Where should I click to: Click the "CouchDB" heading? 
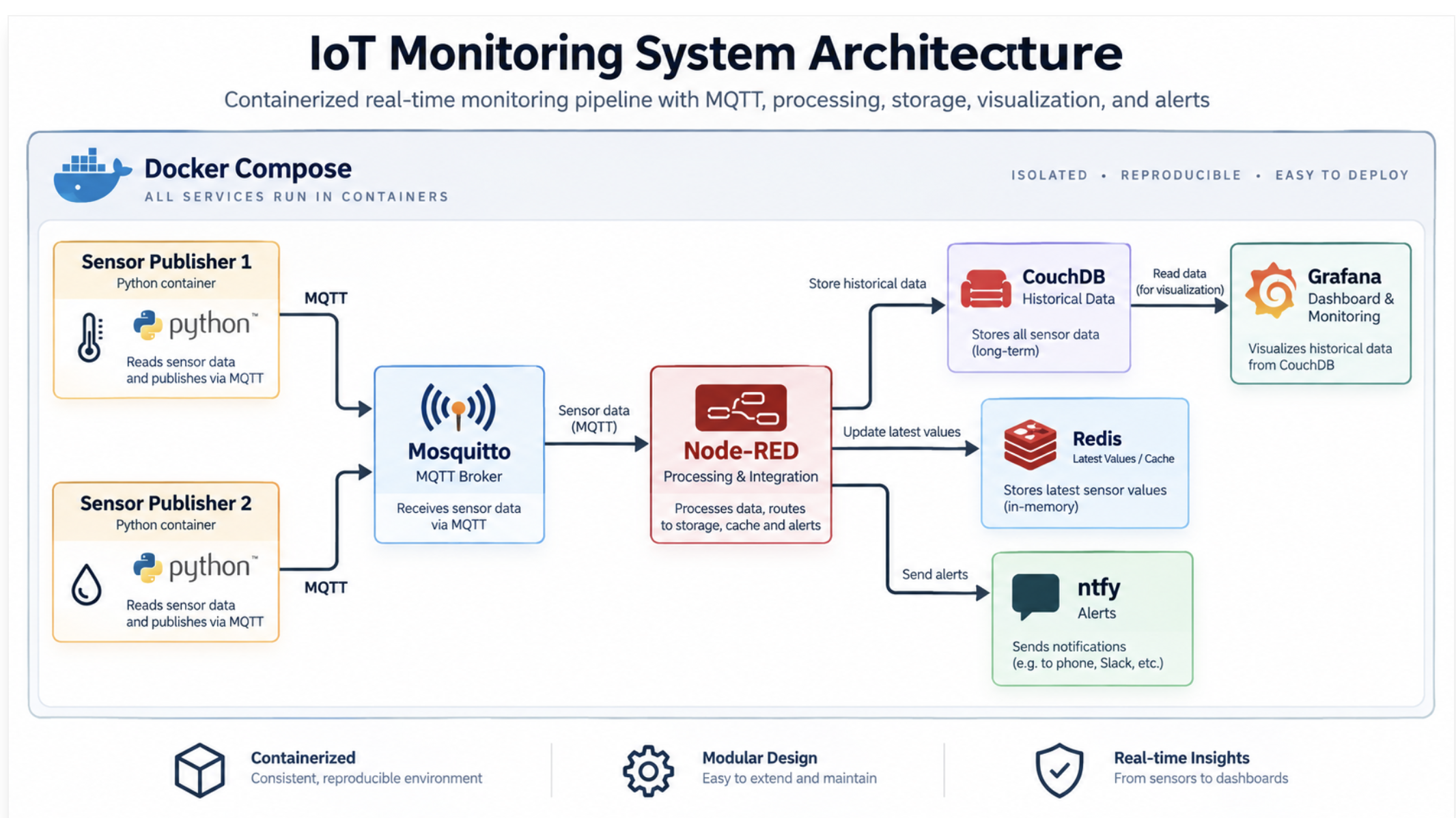pos(1063,277)
